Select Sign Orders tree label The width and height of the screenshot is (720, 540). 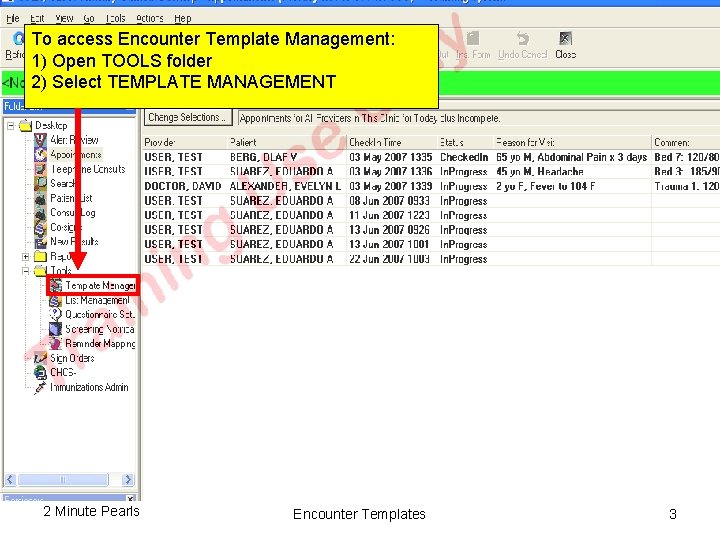pyautogui.click(x=72, y=358)
